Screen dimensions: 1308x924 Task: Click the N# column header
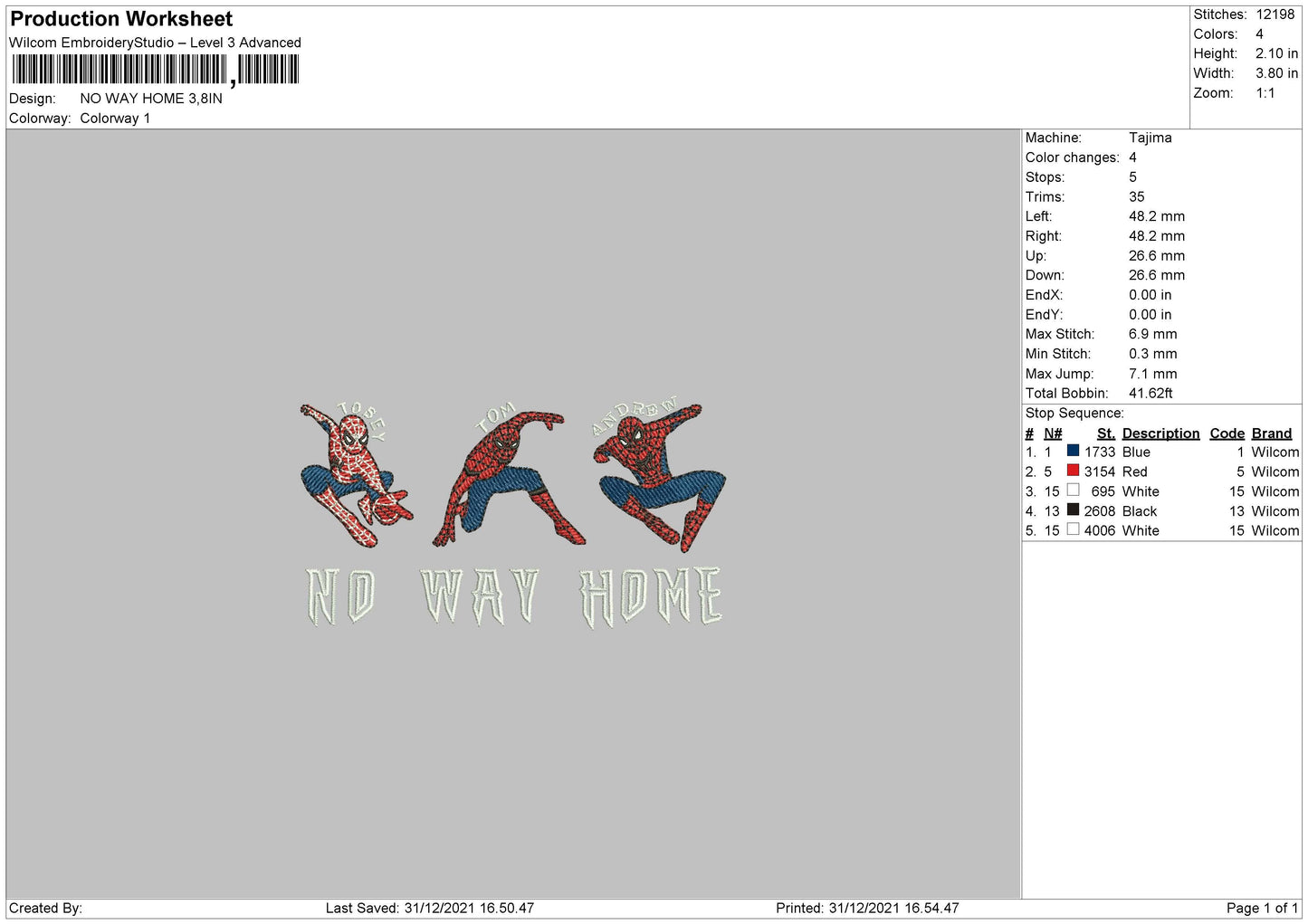coord(1053,433)
